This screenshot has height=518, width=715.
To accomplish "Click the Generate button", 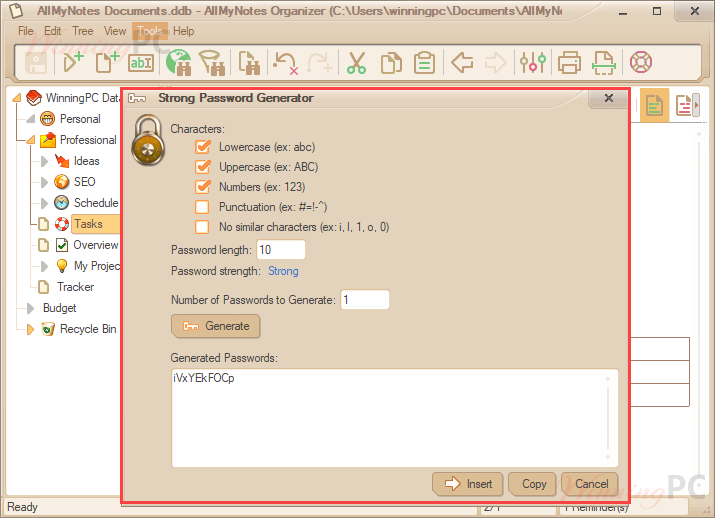I will click(x=216, y=326).
